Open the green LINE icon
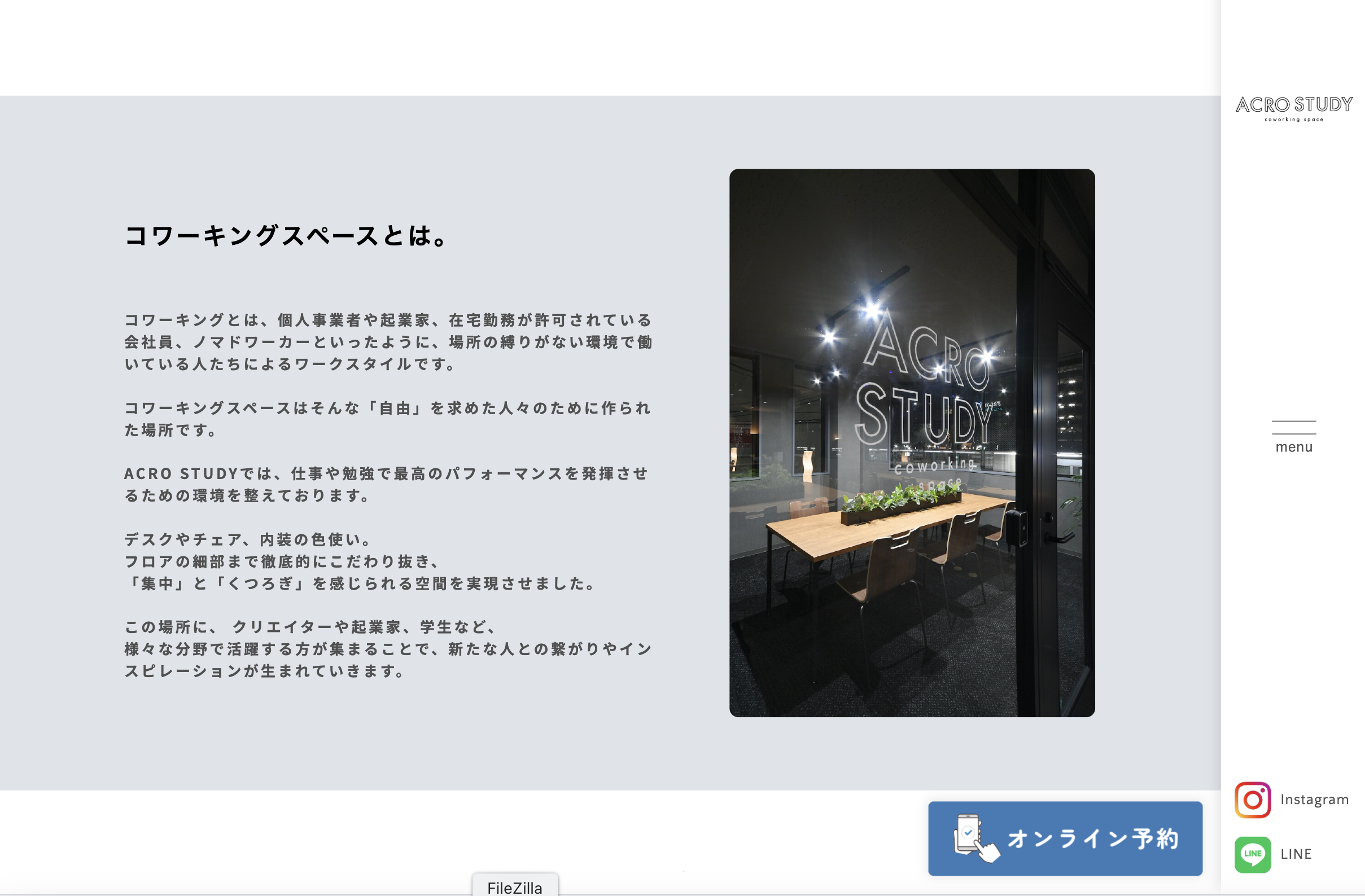This screenshot has height=896, width=1365. click(x=1253, y=854)
